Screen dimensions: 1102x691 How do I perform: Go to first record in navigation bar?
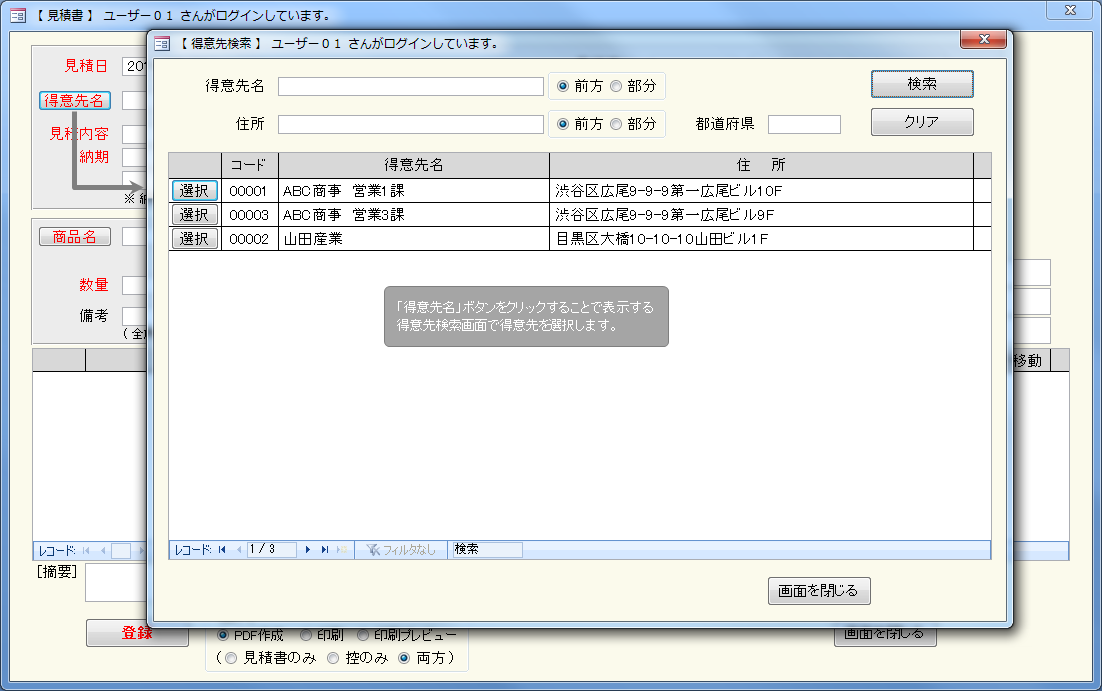click(x=222, y=550)
